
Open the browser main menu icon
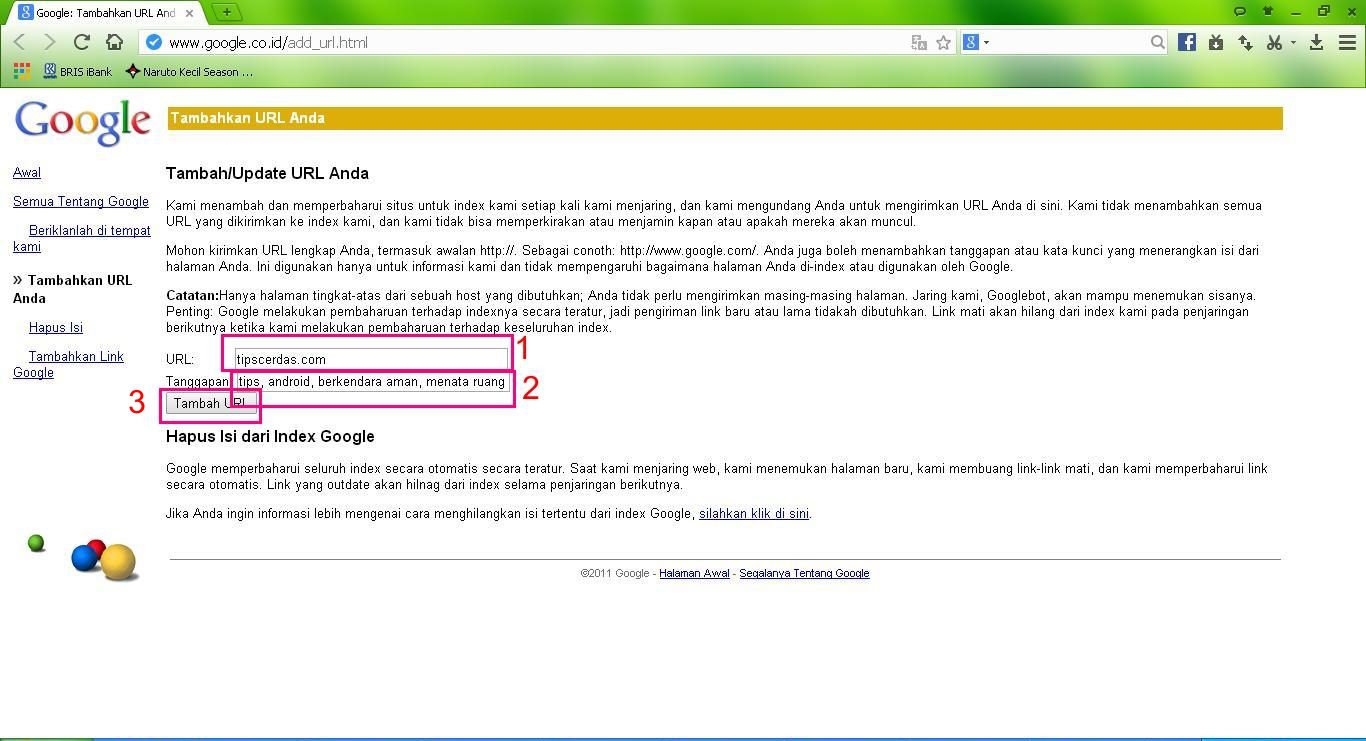click(x=1346, y=42)
